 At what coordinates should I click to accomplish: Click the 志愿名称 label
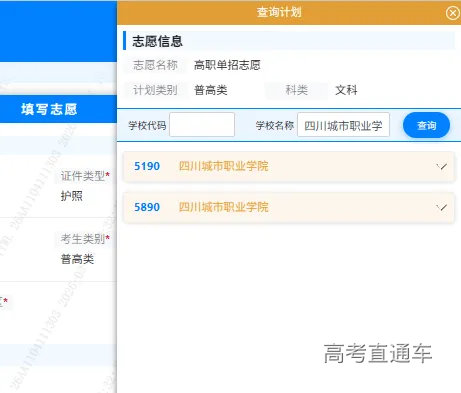click(155, 65)
